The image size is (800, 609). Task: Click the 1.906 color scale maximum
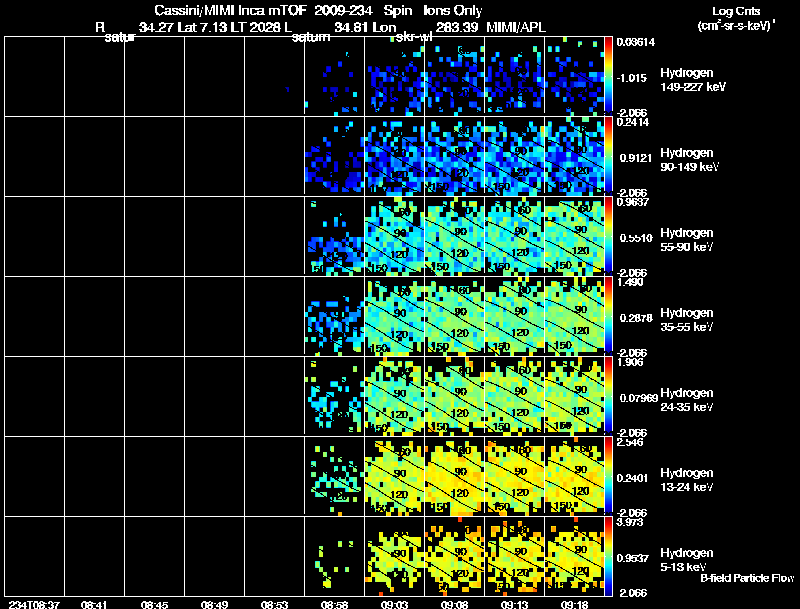click(x=630, y=362)
